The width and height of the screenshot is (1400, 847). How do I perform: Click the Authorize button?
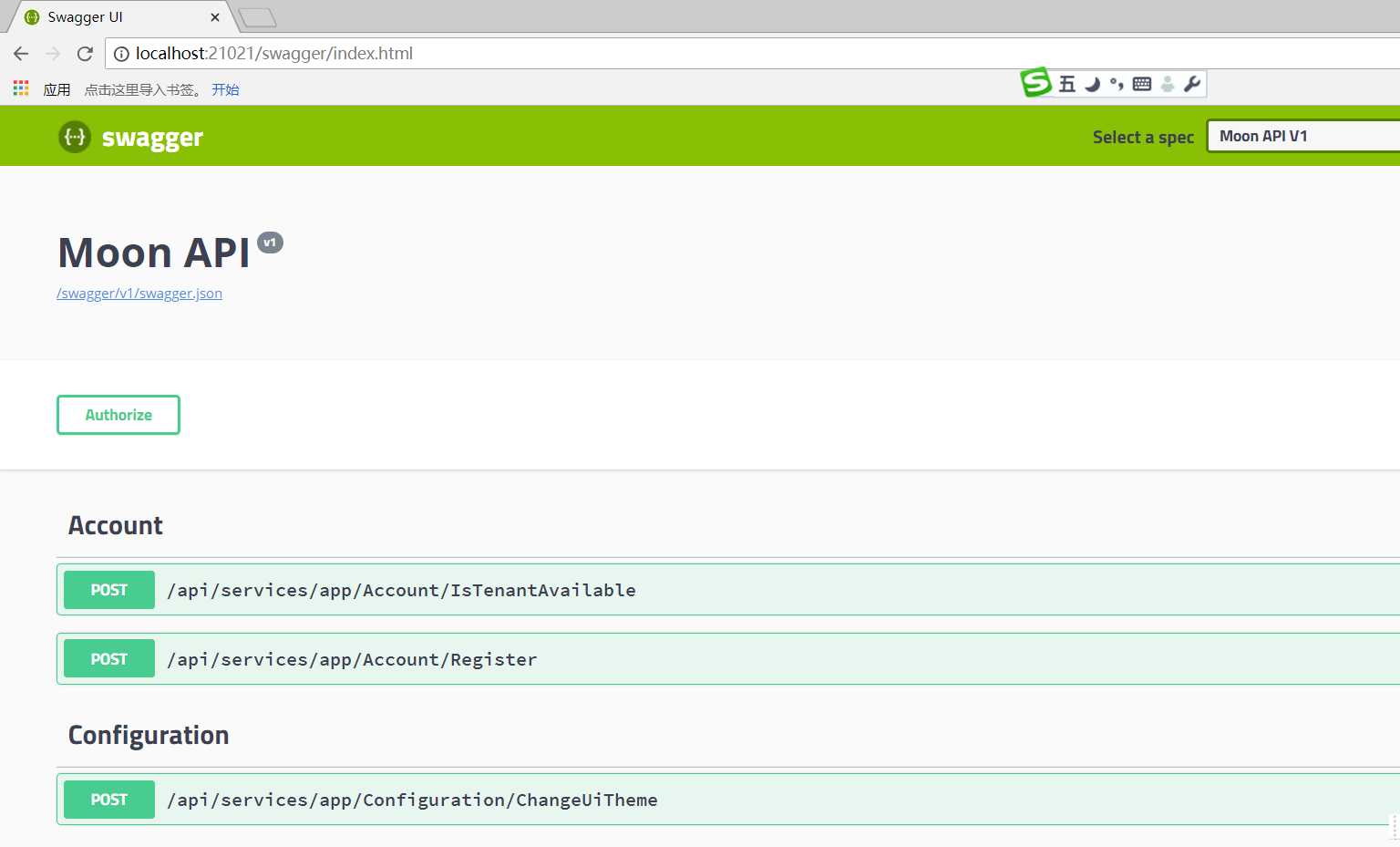point(118,415)
